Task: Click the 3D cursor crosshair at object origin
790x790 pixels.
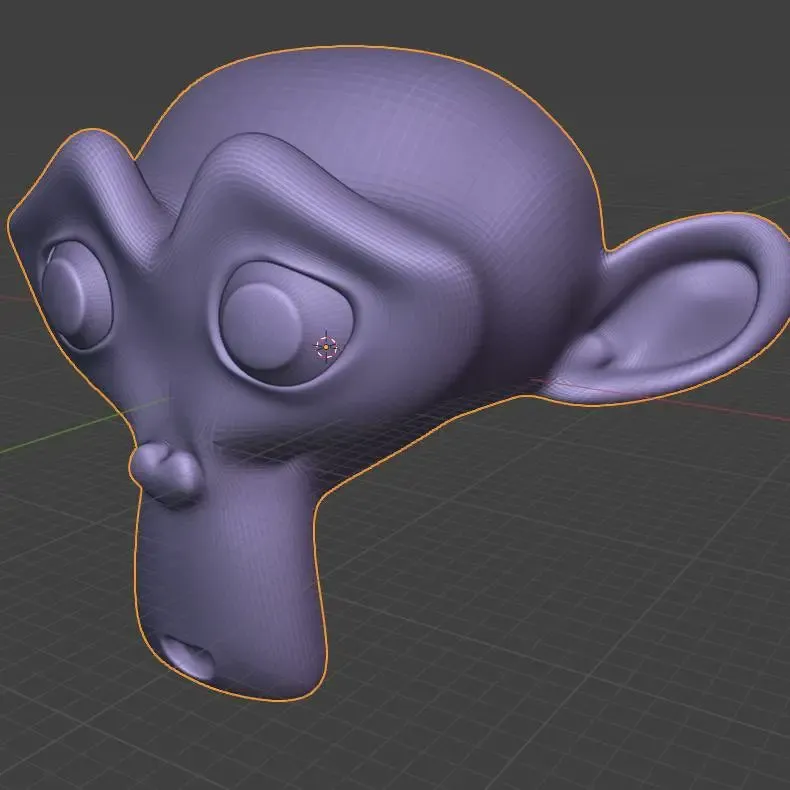Action: coord(326,347)
